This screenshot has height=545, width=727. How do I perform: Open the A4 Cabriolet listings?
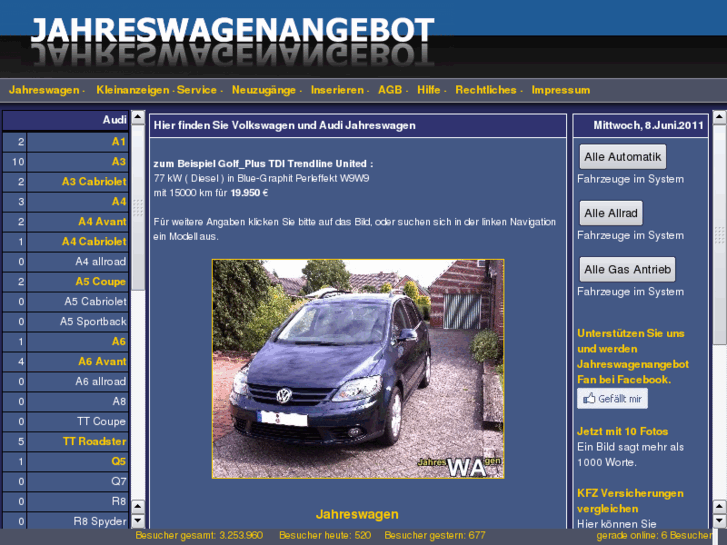94,242
